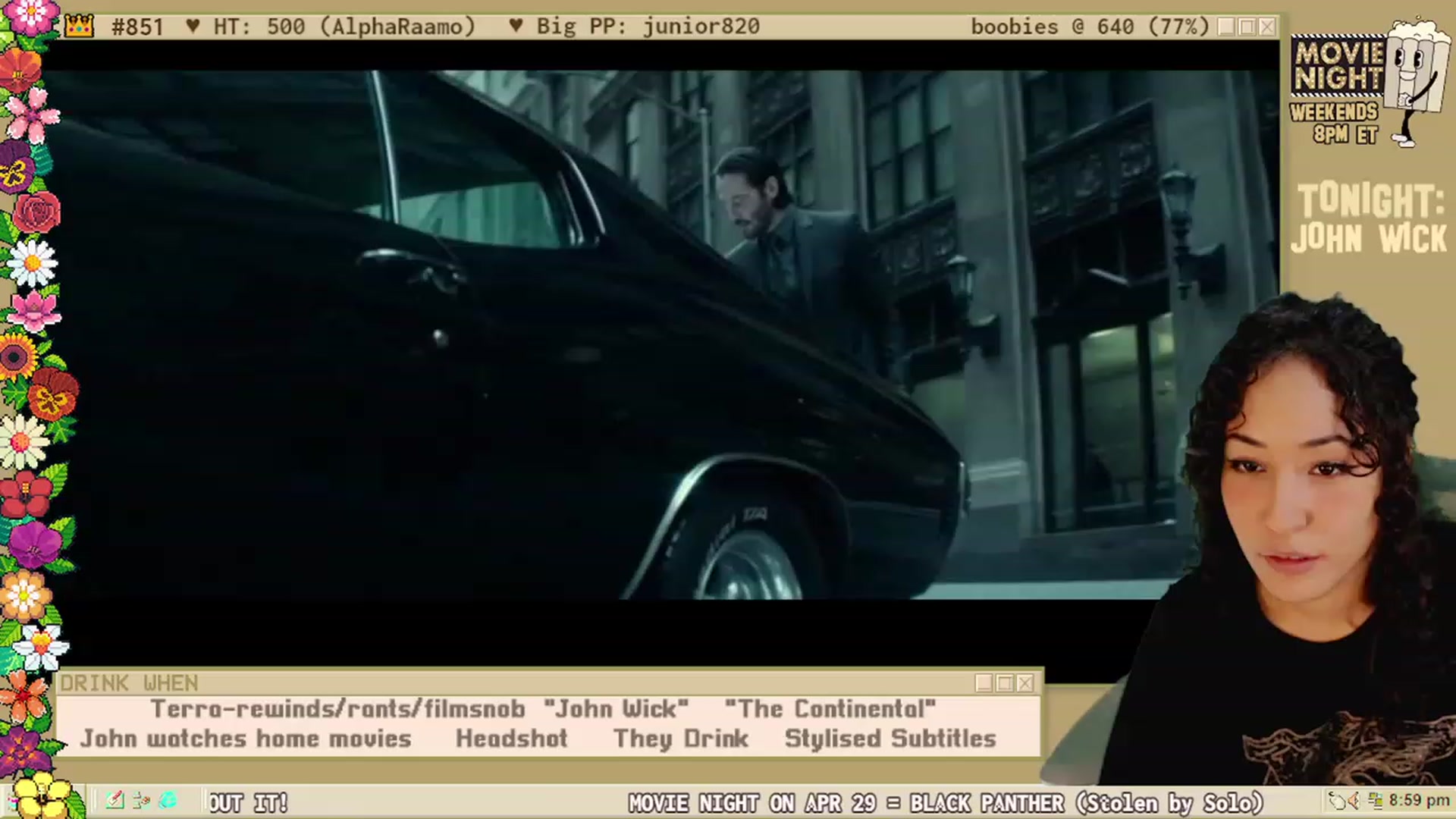Click the "boobies @ 640 (77%)" goal text
1456x819 pixels.
point(1090,27)
